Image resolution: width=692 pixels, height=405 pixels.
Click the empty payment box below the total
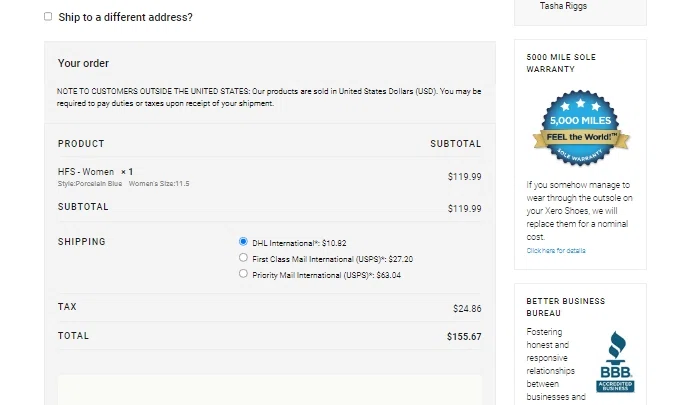point(270,390)
